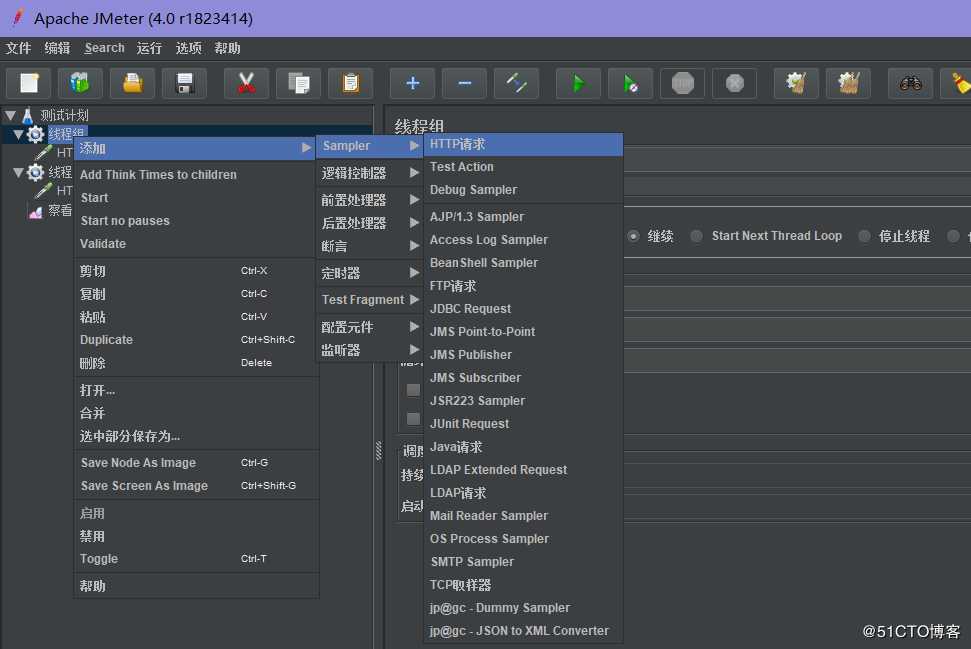This screenshot has height=649, width=971.
Task: Tick the lower checkbox in thread properties
Action: 413,419
